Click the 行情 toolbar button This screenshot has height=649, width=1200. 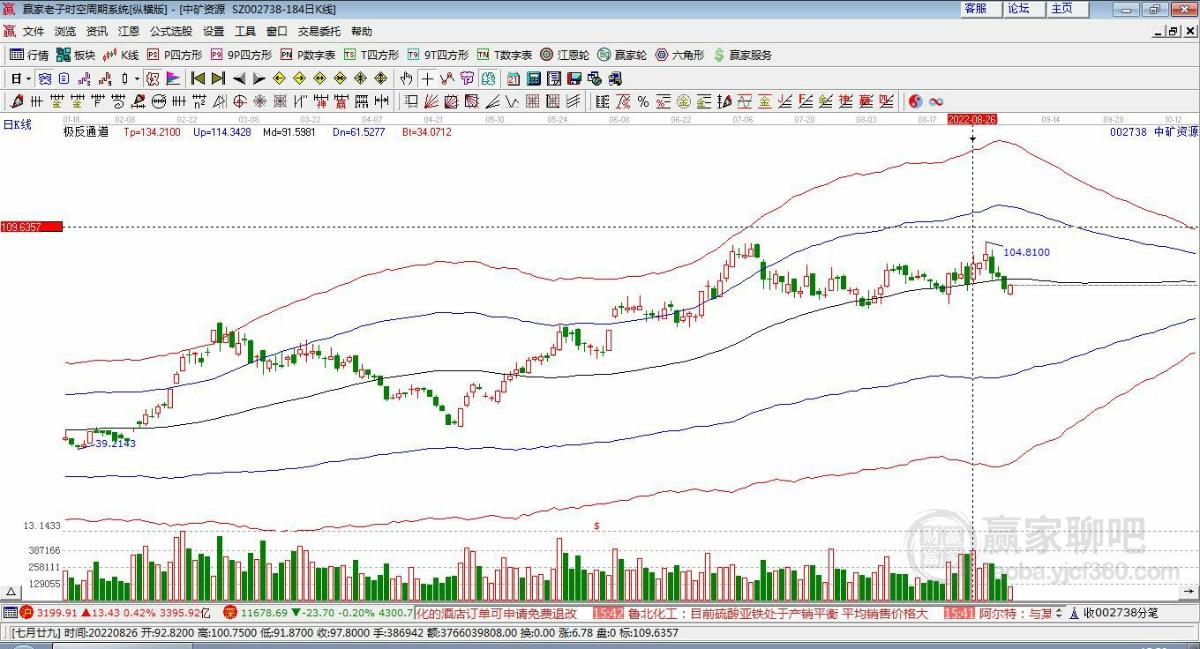[x=30, y=55]
